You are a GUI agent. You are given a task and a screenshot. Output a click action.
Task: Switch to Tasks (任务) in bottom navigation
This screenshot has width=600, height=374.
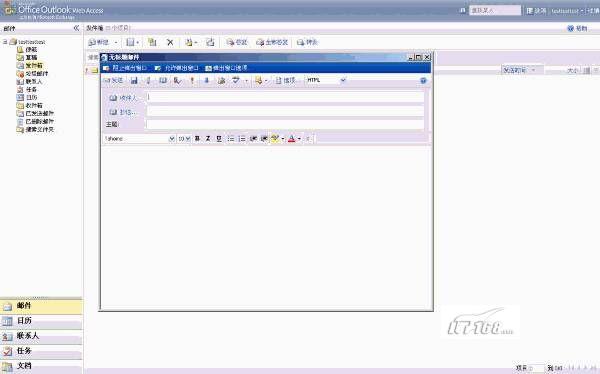click(x=41, y=351)
